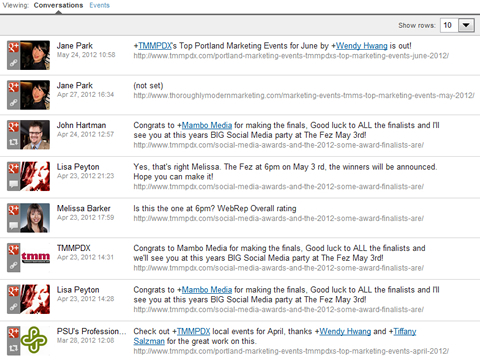Click link-share icon in Jane Park May 24 row

click(13, 62)
